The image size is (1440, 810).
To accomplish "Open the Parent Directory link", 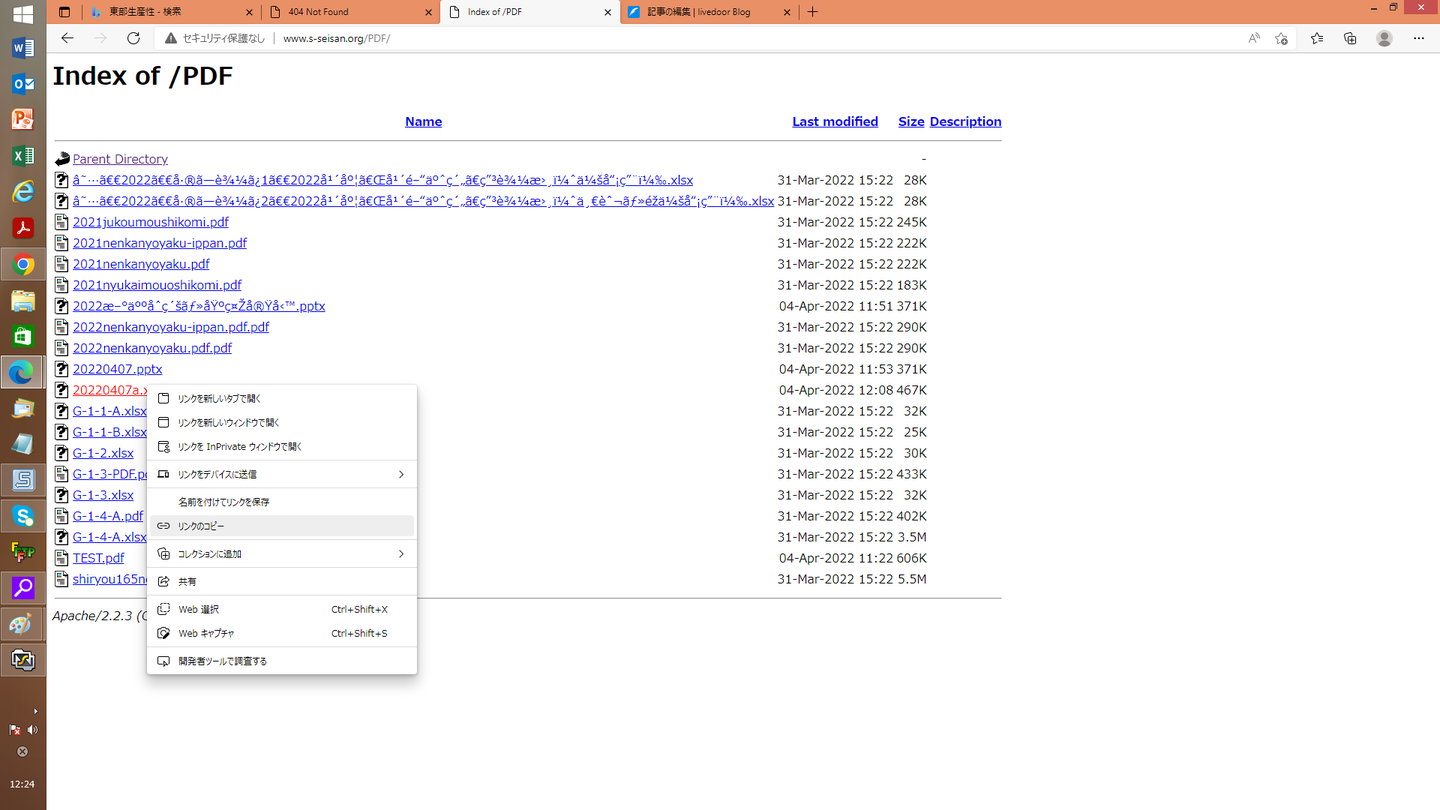I will pyautogui.click(x=120, y=159).
